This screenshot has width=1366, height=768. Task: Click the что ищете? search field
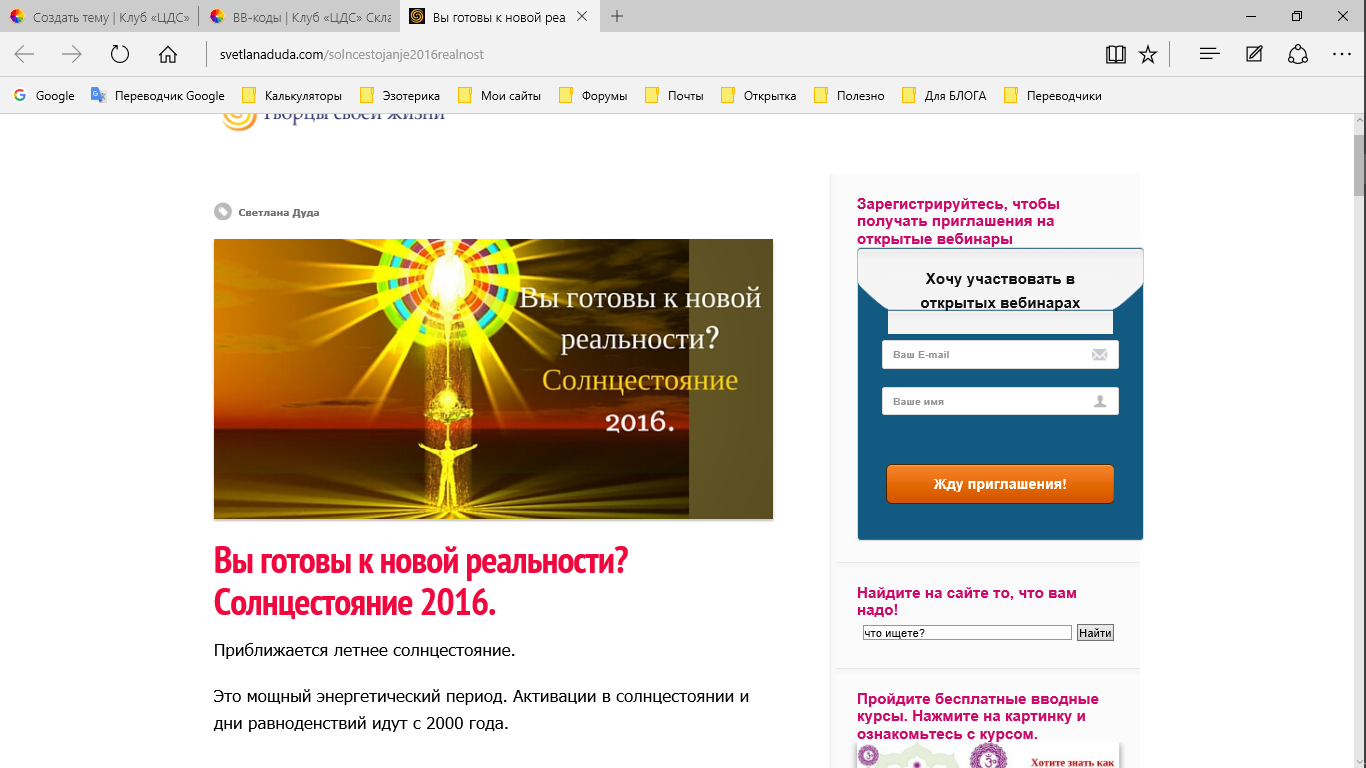click(x=967, y=633)
